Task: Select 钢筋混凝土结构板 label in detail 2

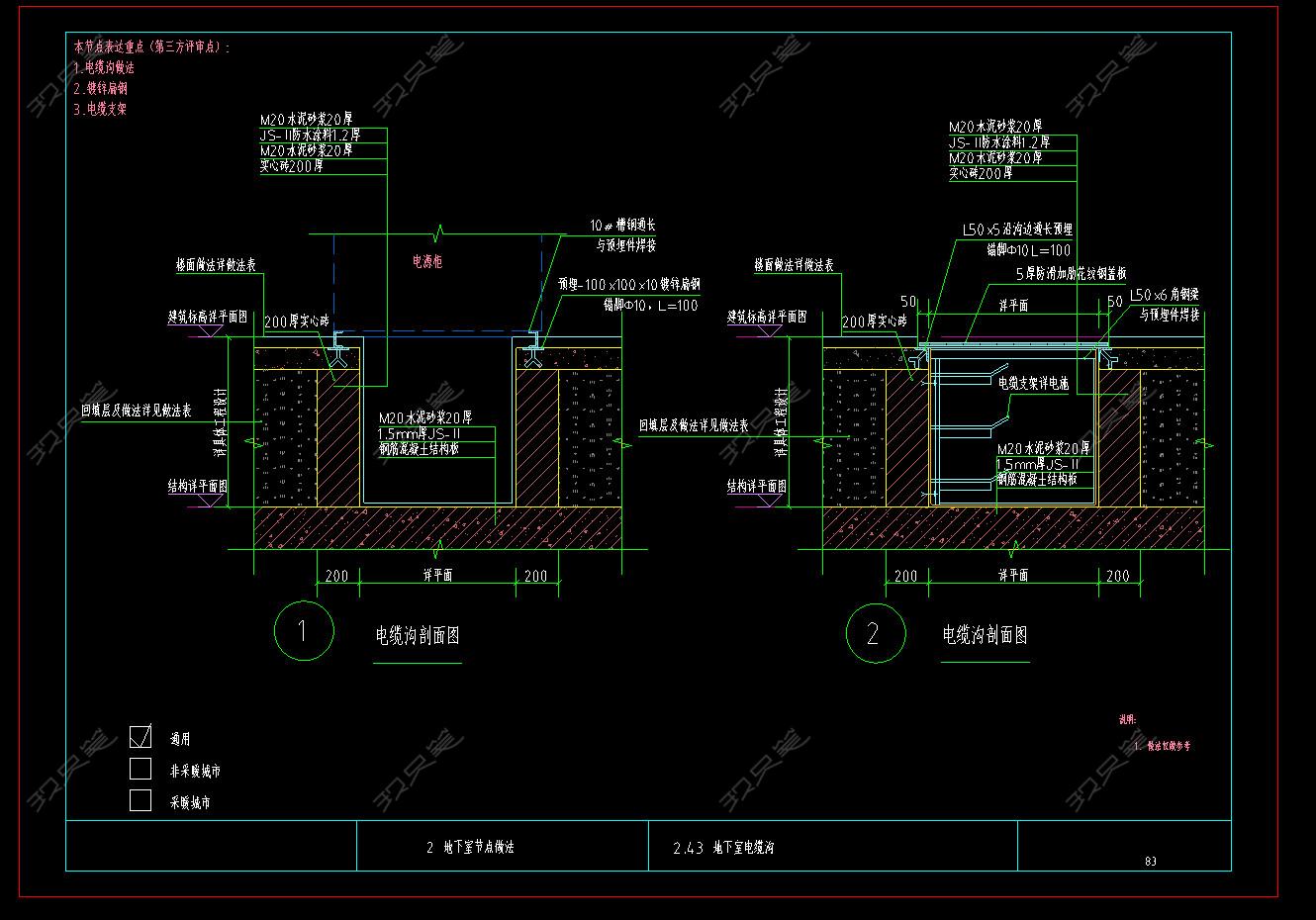Action: pos(1037,480)
